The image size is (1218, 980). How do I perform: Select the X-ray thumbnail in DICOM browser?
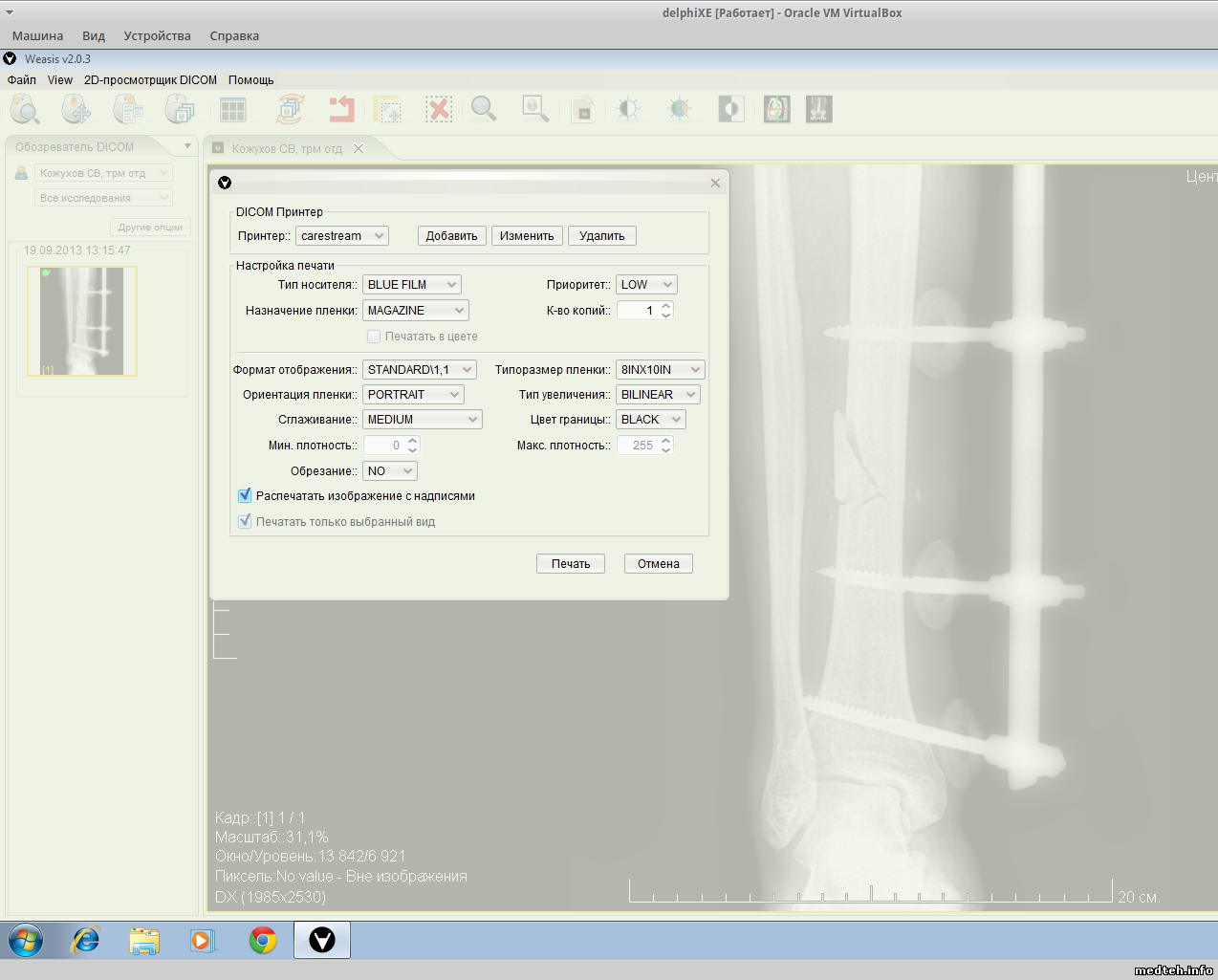(x=82, y=321)
